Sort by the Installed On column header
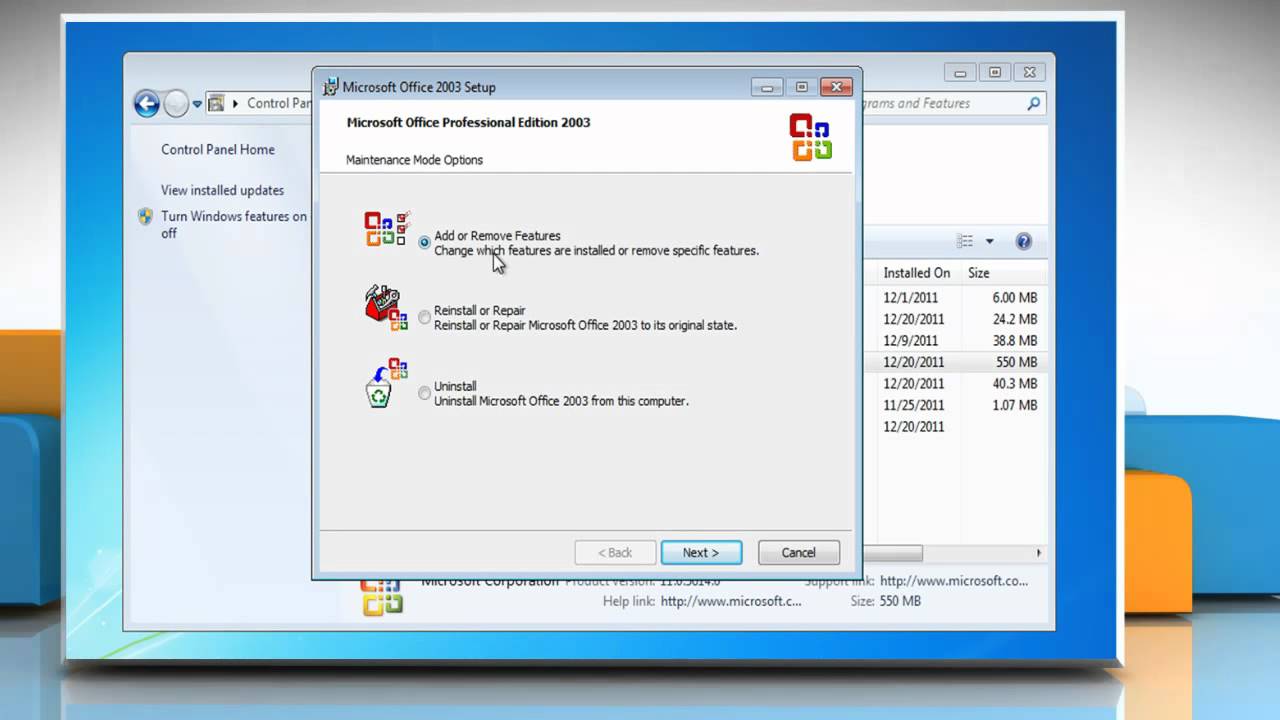1280x720 pixels. (x=917, y=273)
